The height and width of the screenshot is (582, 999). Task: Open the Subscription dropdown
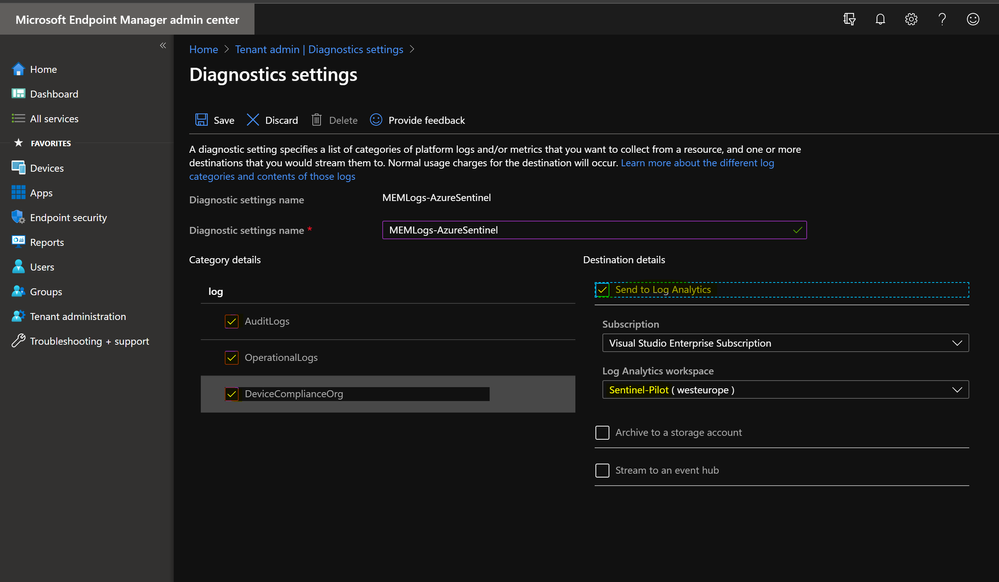click(785, 343)
